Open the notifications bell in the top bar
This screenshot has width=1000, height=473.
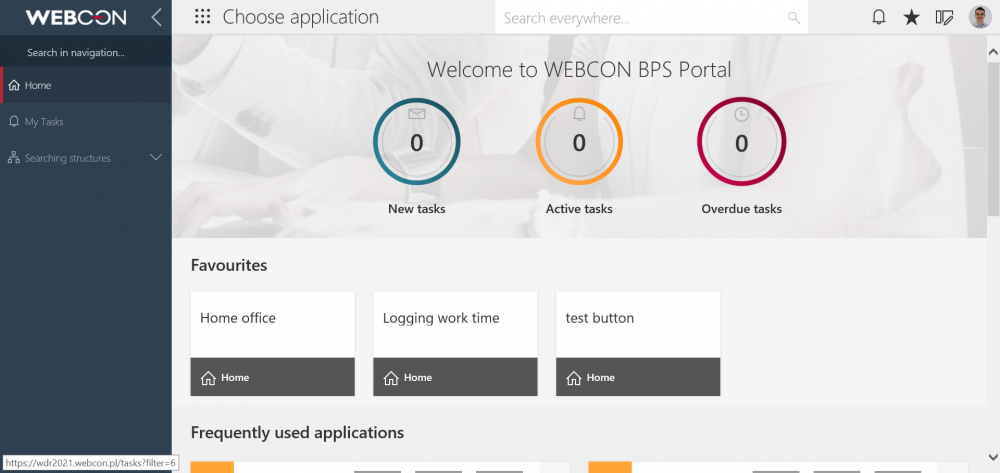click(x=879, y=17)
